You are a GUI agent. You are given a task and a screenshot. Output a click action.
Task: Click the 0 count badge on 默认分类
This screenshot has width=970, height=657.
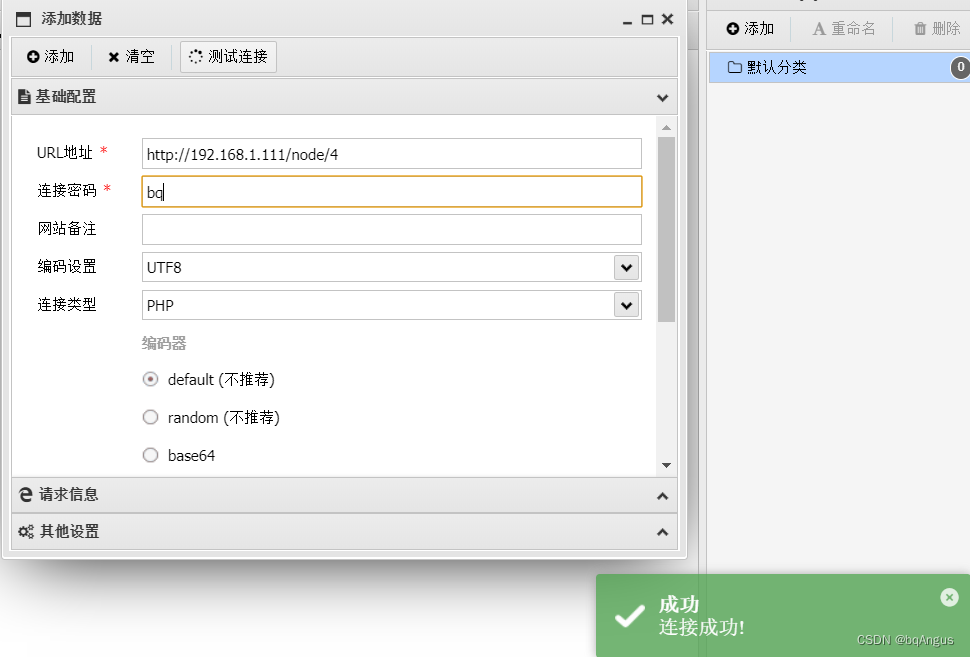pyautogui.click(x=960, y=67)
